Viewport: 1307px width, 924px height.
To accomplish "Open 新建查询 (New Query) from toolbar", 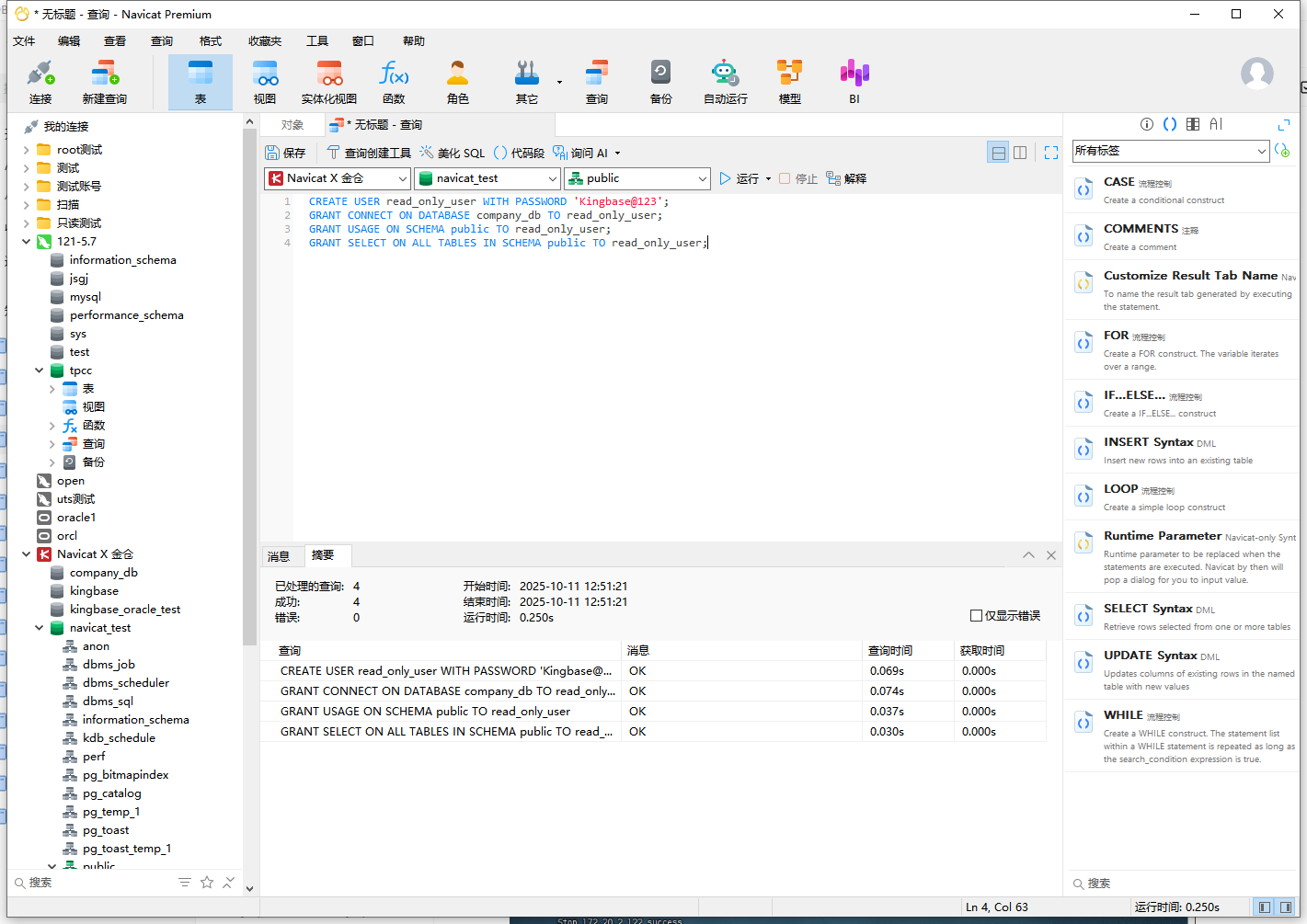I will click(104, 82).
